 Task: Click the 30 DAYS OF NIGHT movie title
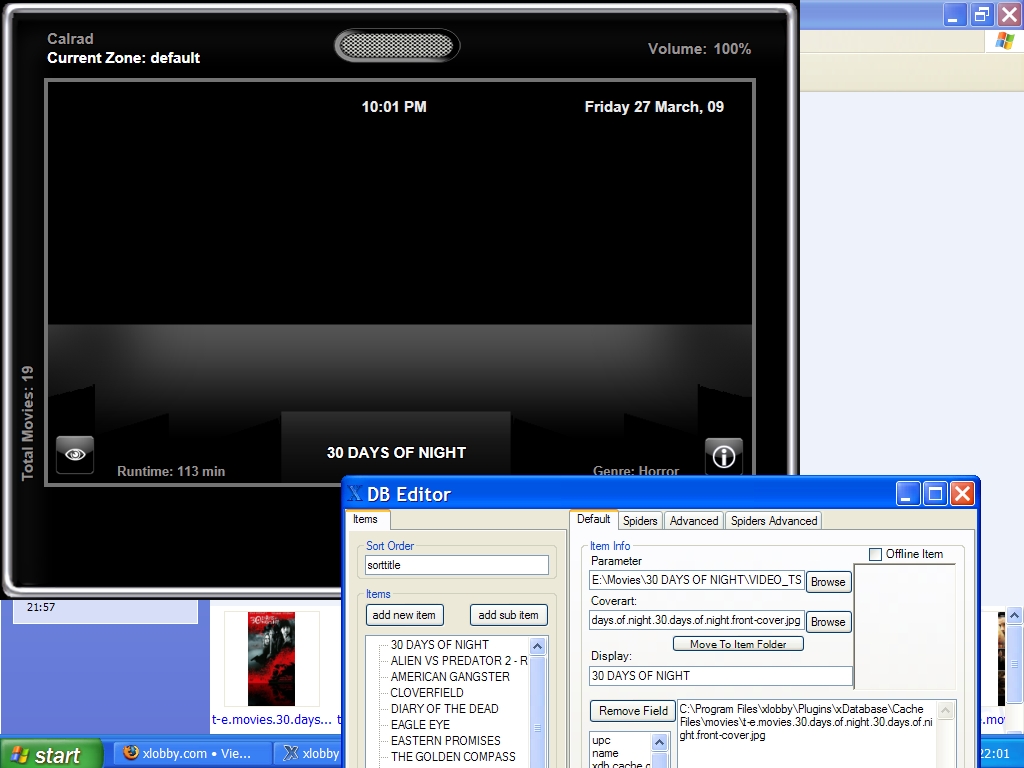pyautogui.click(x=396, y=453)
